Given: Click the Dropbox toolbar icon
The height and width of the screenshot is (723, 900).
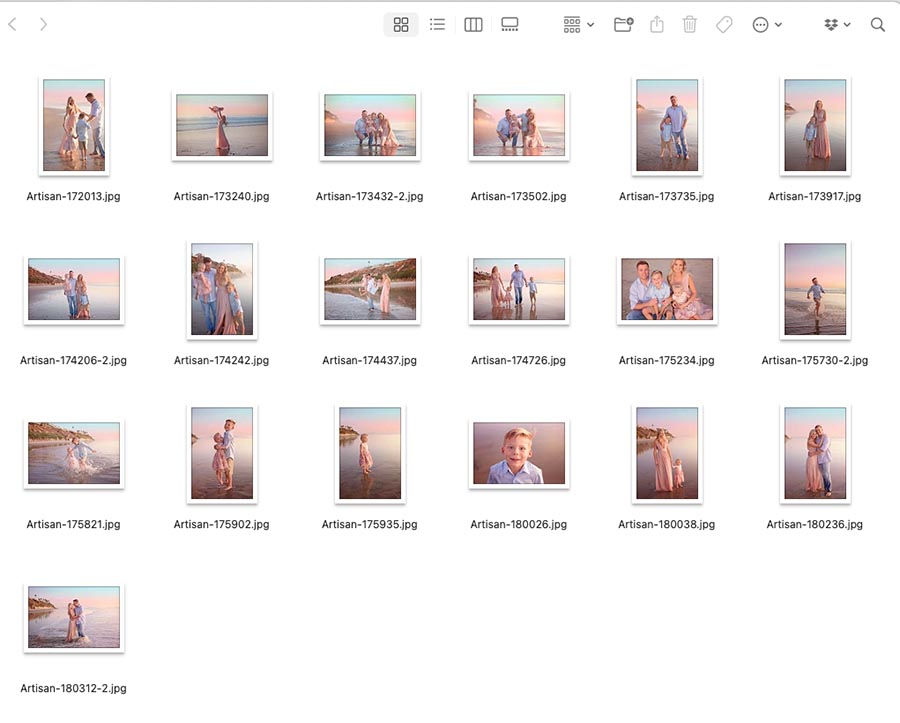Looking at the screenshot, I should click(x=831, y=24).
